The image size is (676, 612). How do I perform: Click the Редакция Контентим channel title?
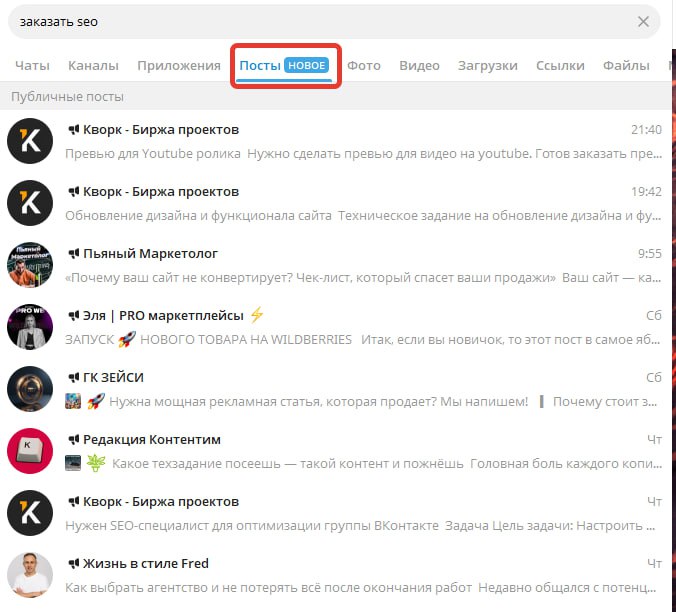pyautogui.click(x=152, y=440)
